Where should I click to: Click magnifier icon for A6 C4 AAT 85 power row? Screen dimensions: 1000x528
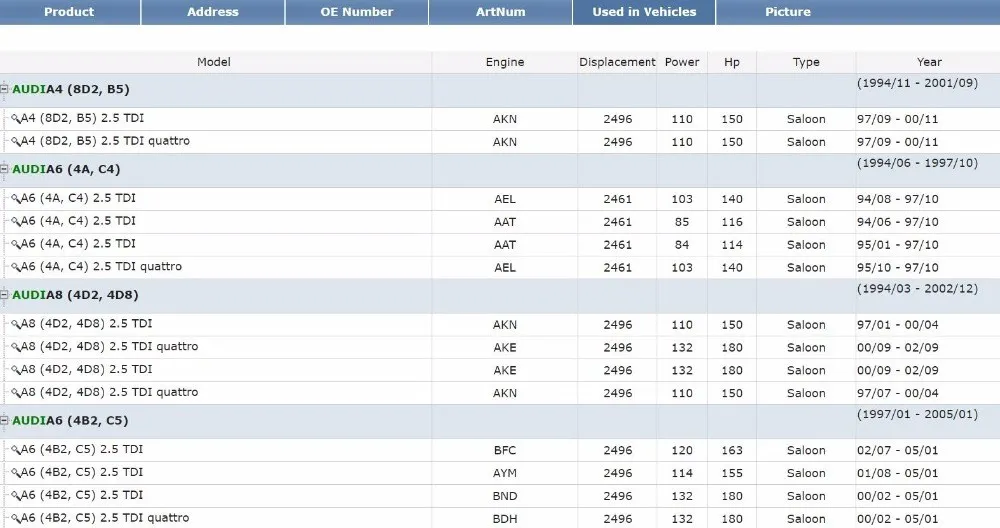[16, 222]
